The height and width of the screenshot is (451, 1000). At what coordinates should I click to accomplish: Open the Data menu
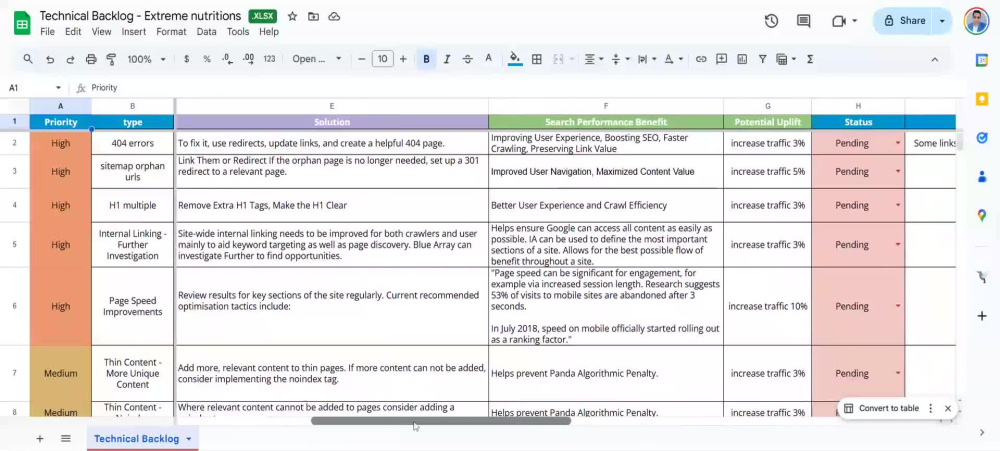point(207,31)
